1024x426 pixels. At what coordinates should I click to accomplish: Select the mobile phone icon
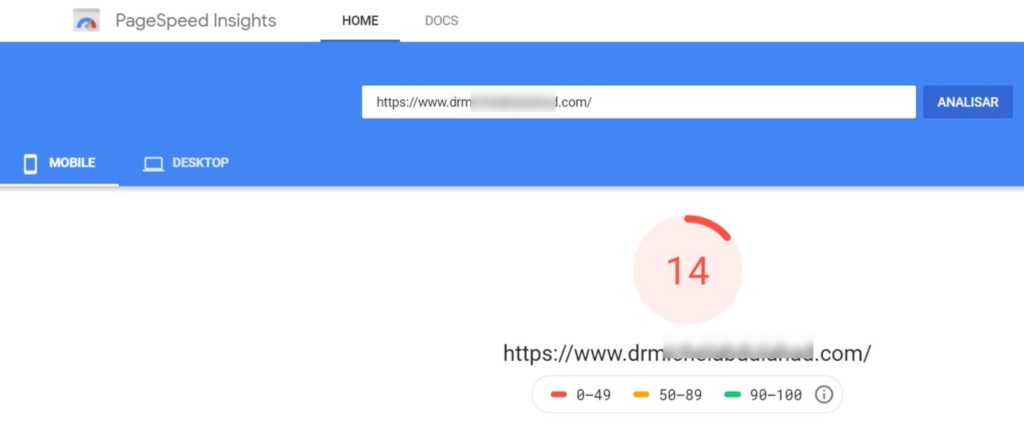[30, 163]
